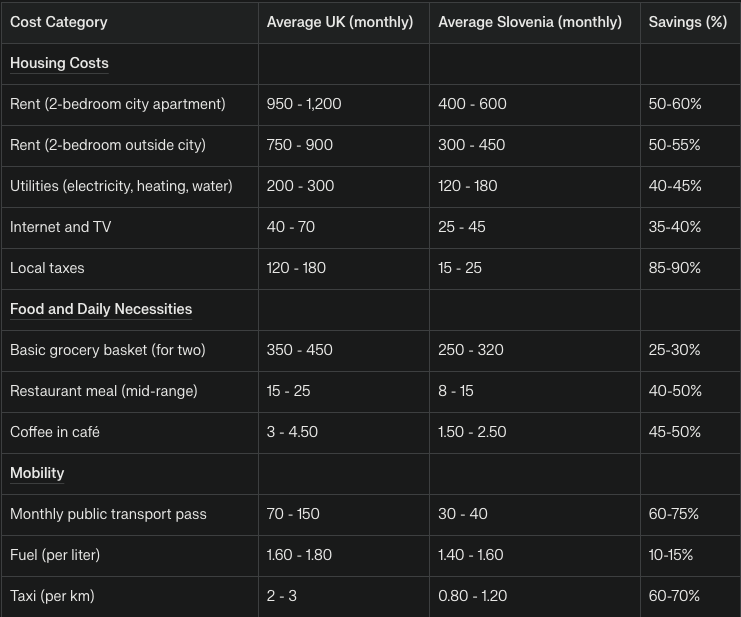Click Utilities (electricity, heating, water) cell
Image resolution: width=741 pixels, height=617 pixels.
(121, 186)
